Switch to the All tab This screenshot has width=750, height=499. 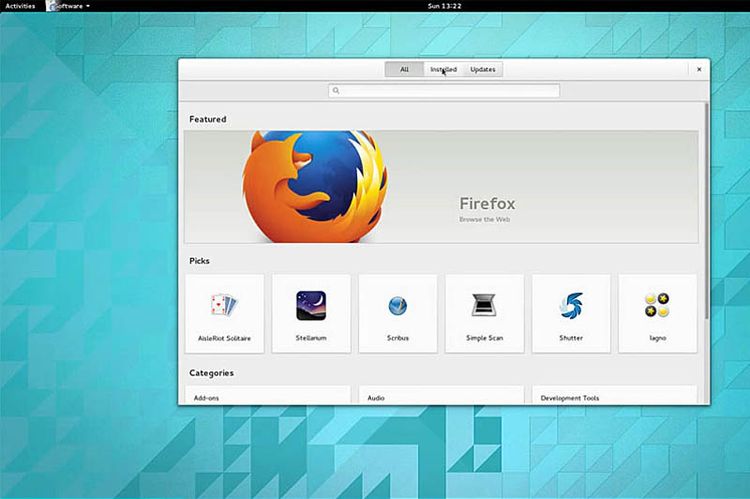[x=404, y=69]
